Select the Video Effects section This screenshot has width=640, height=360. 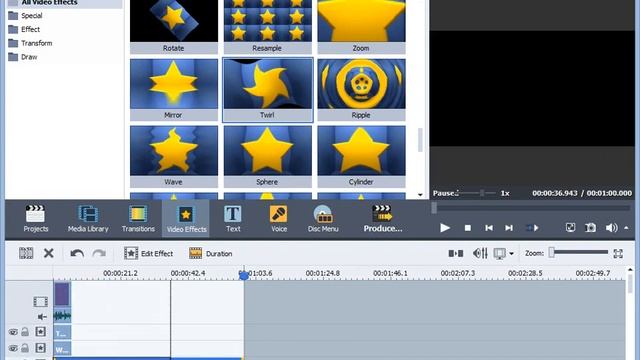click(x=186, y=219)
